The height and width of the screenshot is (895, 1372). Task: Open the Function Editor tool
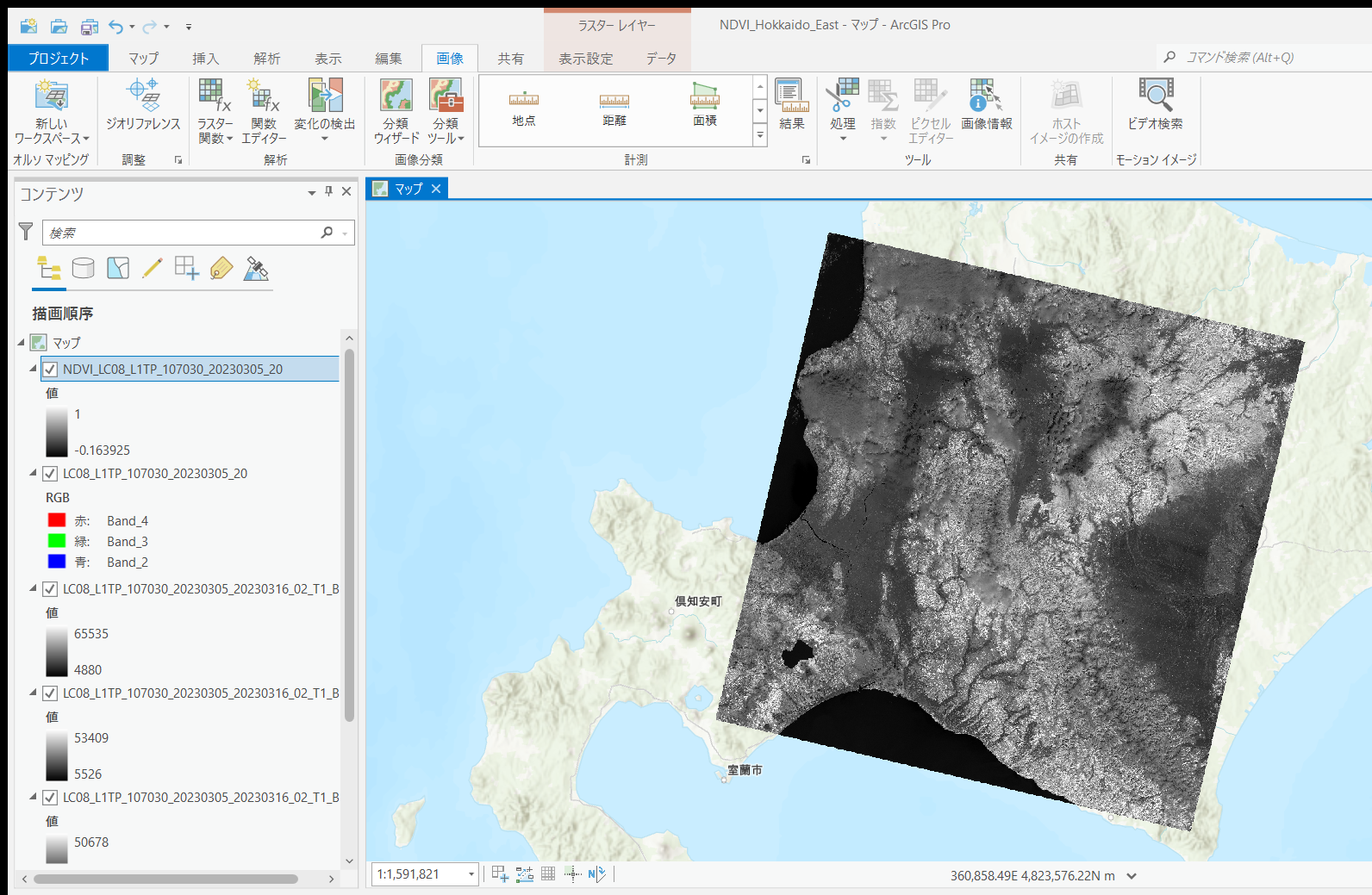pos(264,112)
